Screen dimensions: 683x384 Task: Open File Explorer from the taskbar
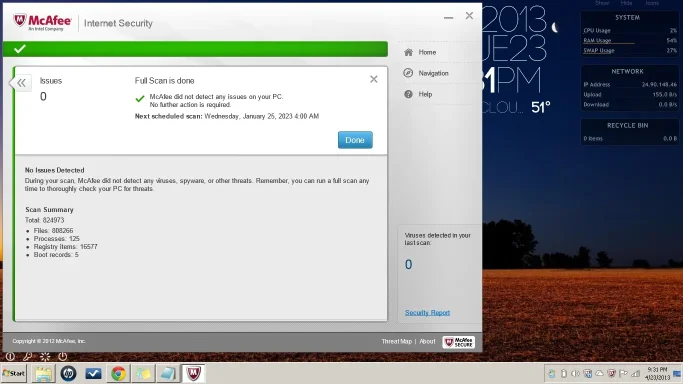click(x=44, y=374)
